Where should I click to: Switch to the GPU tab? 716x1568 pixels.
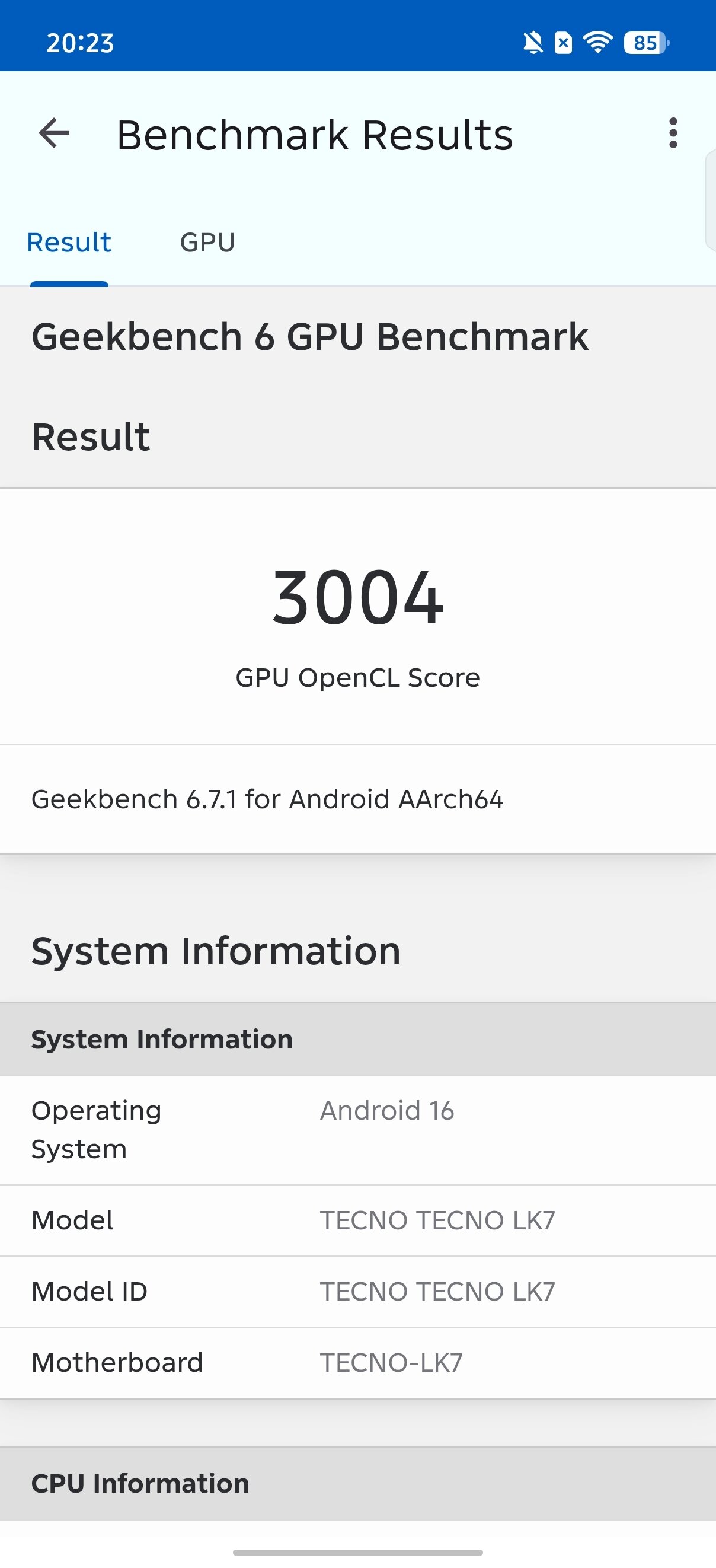pyautogui.click(x=207, y=243)
